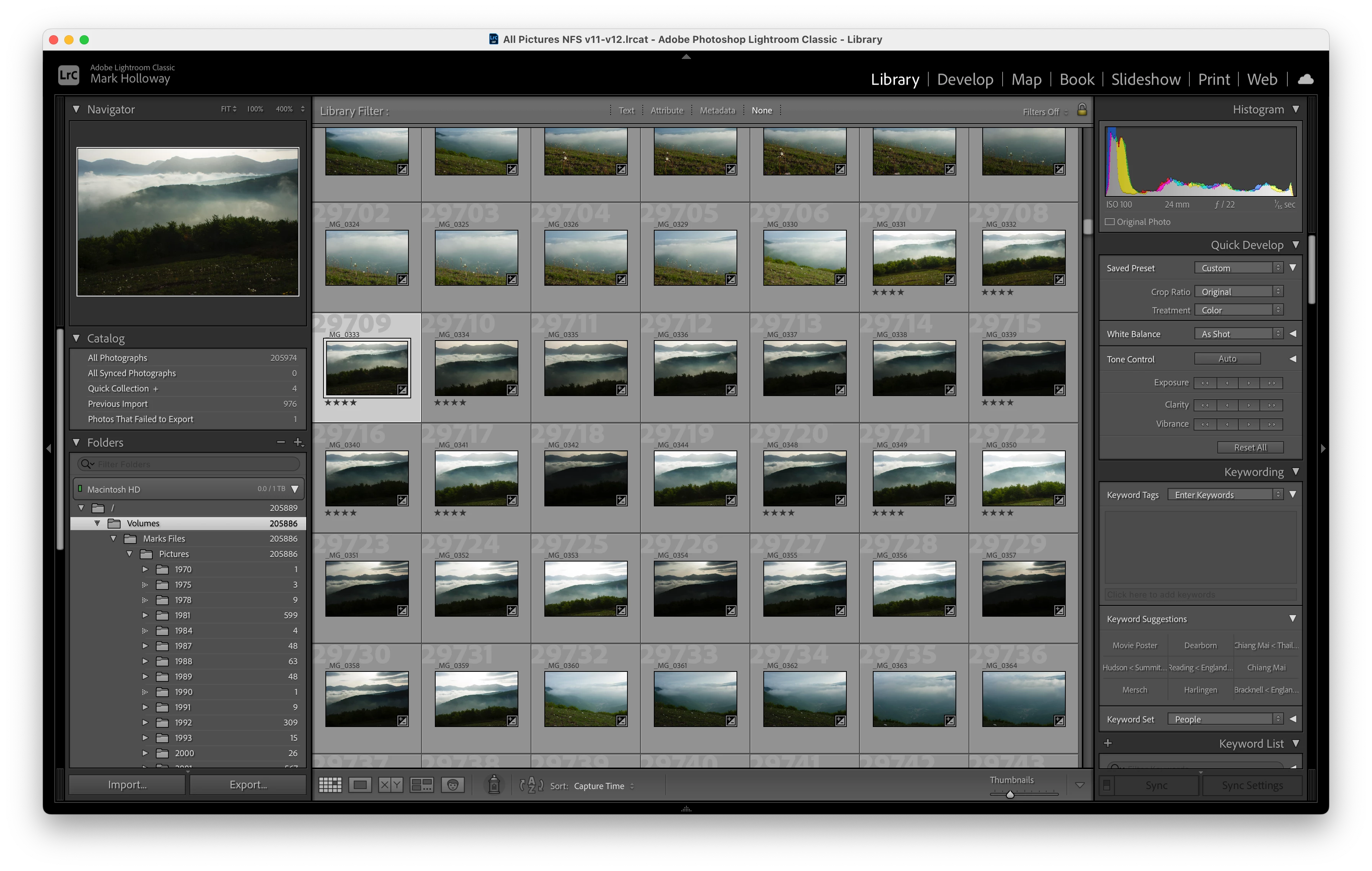Open People view face icon

(x=452, y=785)
